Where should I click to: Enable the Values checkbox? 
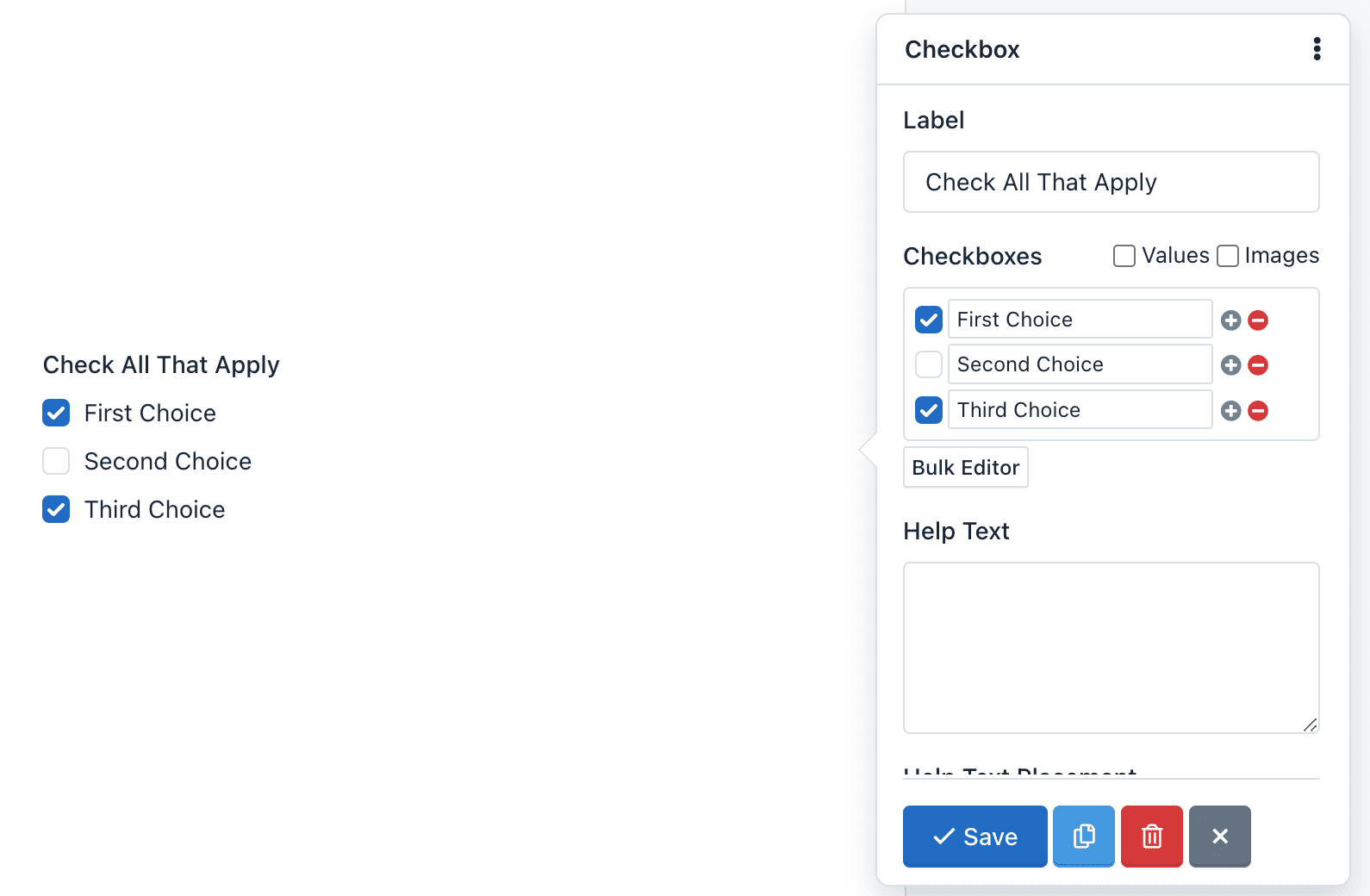(1124, 256)
